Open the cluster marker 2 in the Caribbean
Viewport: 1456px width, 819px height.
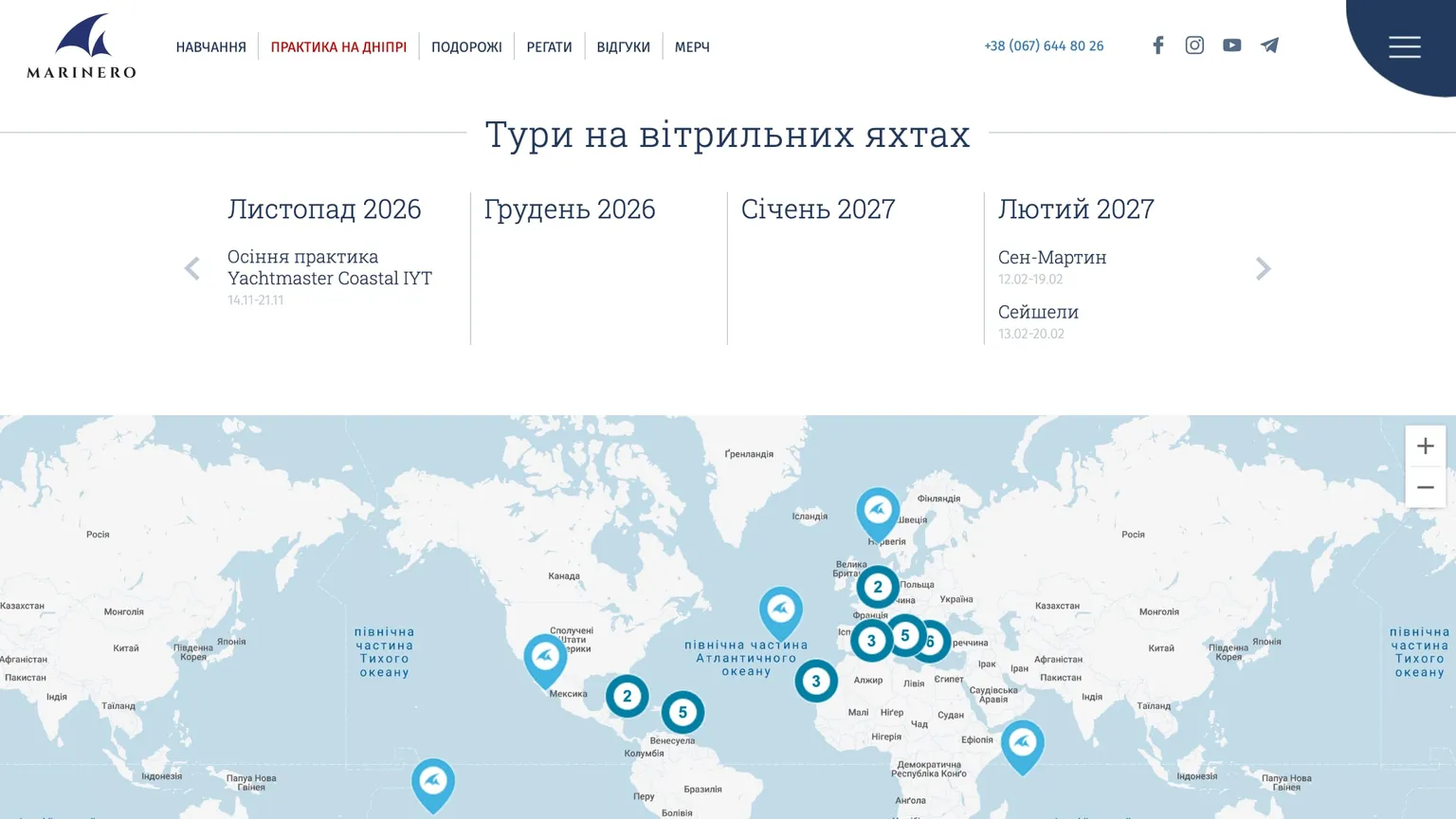[x=627, y=696]
